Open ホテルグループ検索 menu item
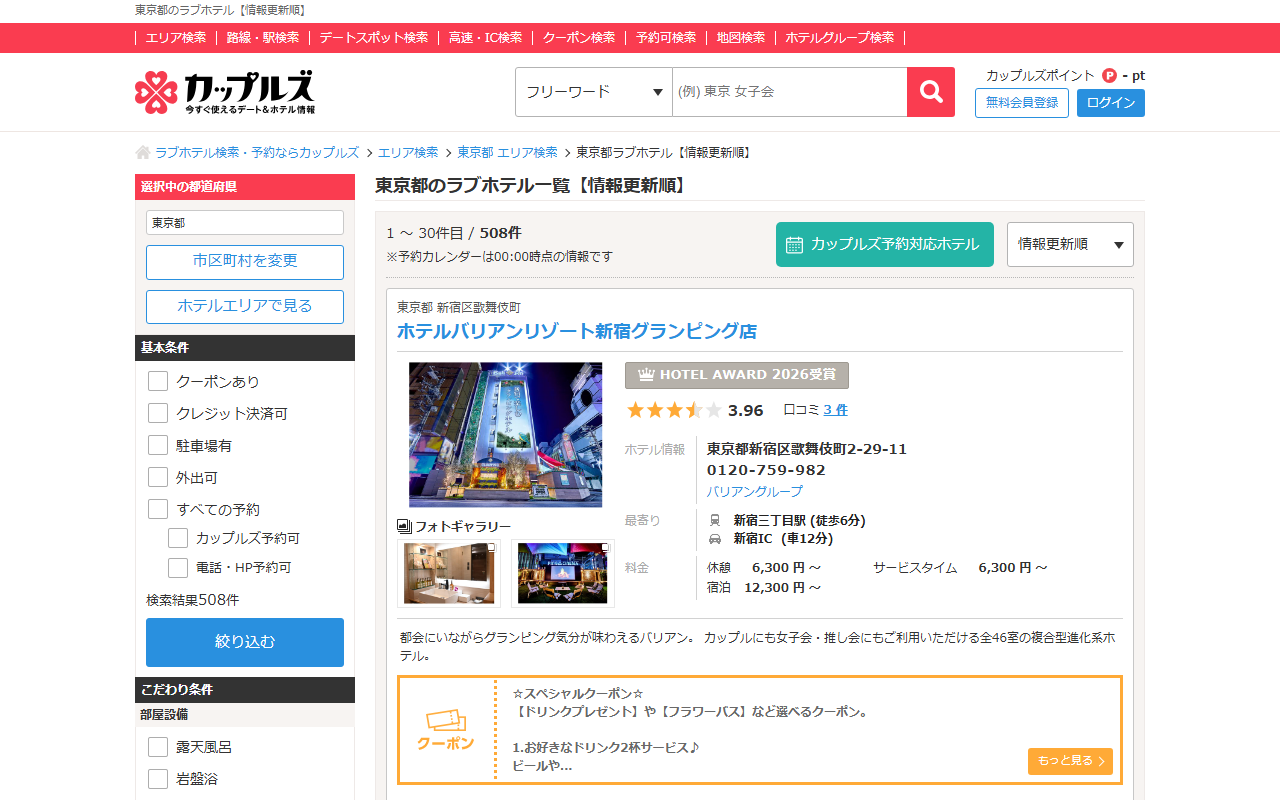Image resolution: width=1280 pixels, height=800 pixels. point(840,38)
